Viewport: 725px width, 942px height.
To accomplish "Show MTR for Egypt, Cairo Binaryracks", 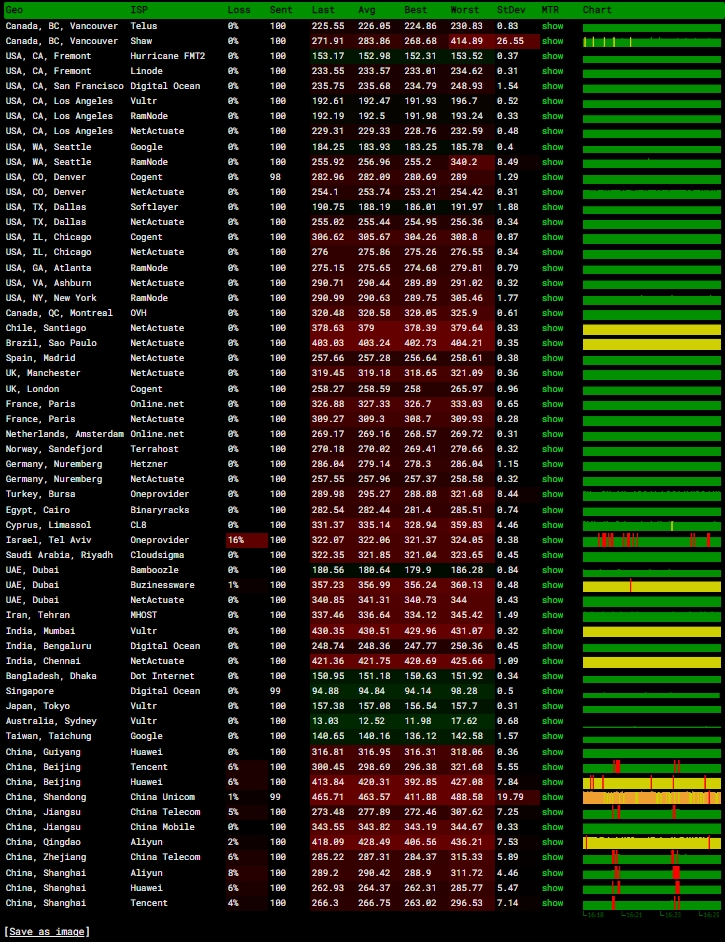I will [x=552, y=510].
